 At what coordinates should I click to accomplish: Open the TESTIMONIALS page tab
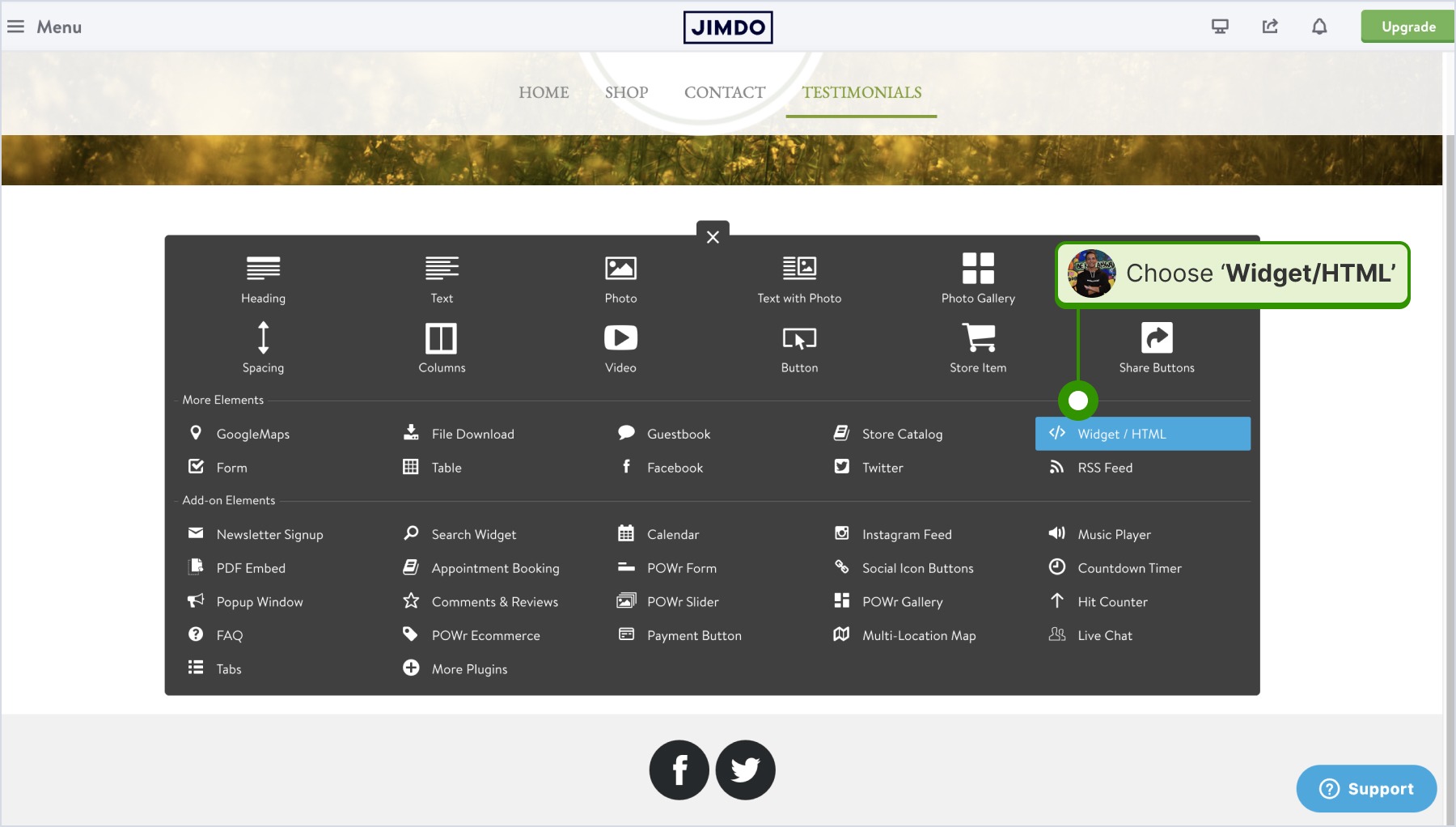point(861,92)
